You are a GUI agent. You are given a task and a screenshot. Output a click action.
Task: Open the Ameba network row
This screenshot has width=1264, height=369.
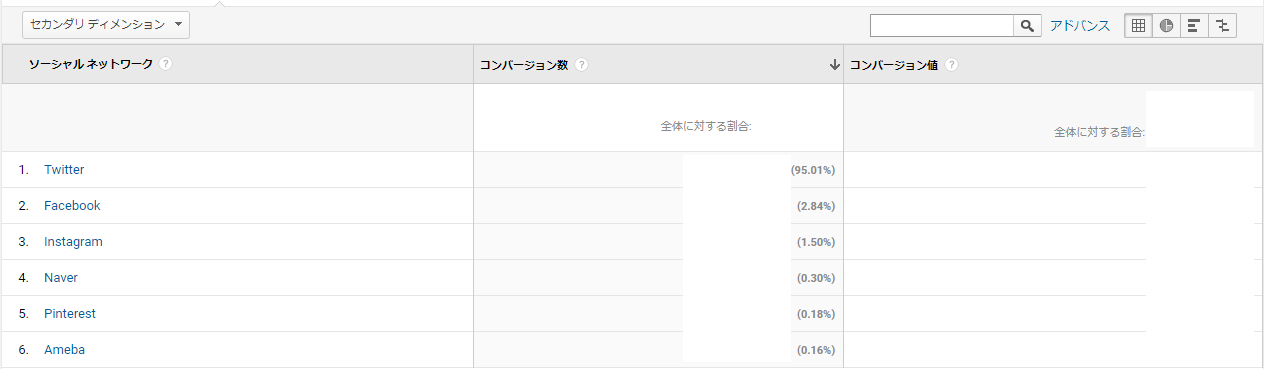(x=64, y=350)
